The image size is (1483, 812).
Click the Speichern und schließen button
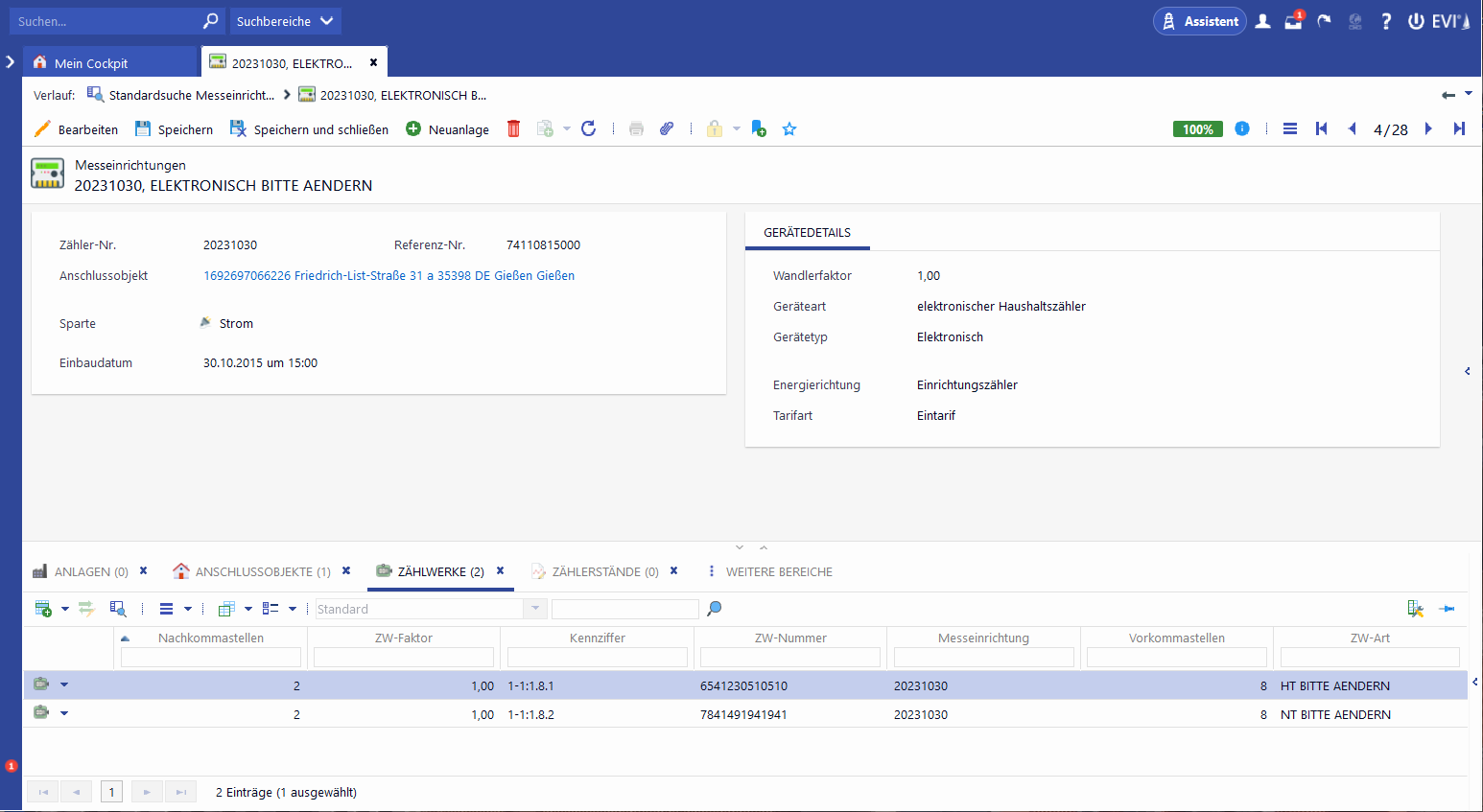tap(310, 129)
